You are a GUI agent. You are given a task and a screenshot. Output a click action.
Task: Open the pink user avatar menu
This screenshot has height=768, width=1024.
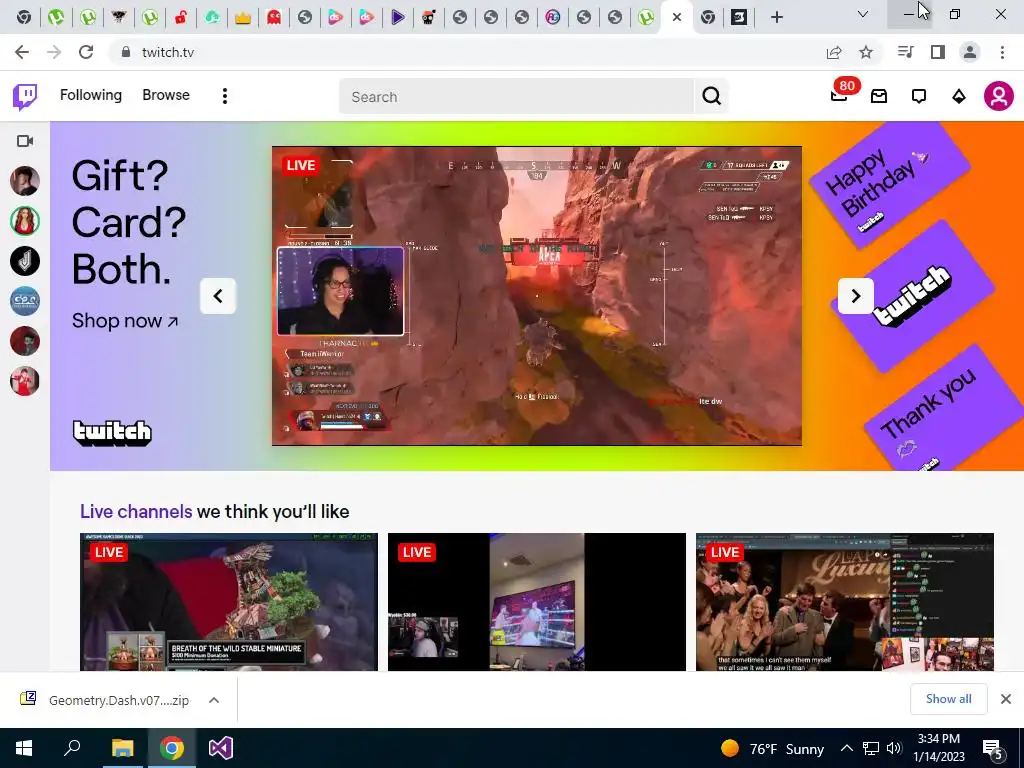tap(999, 96)
